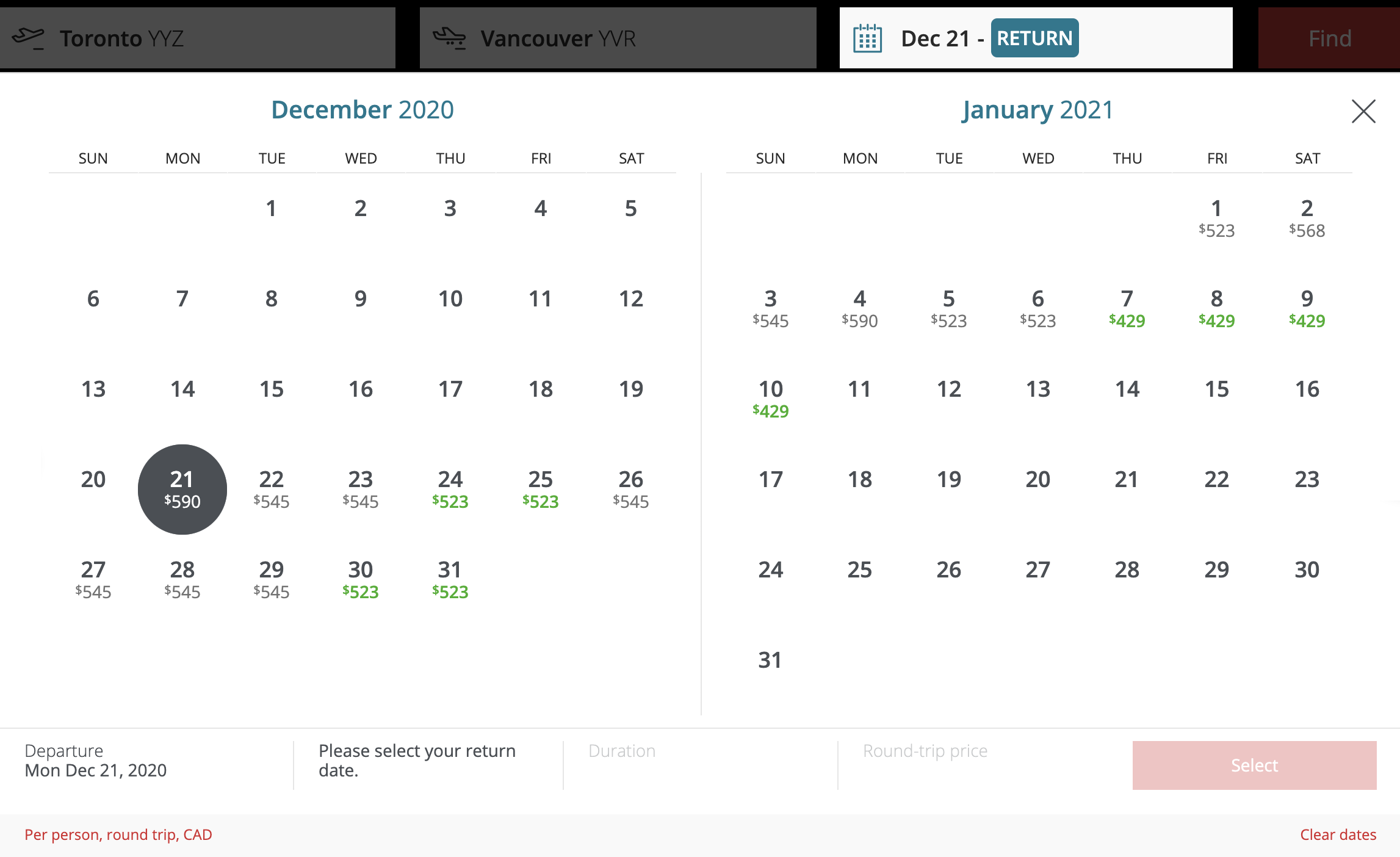Pick December 27 priced at $545
The height and width of the screenshot is (857, 1400).
(x=93, y=579)
